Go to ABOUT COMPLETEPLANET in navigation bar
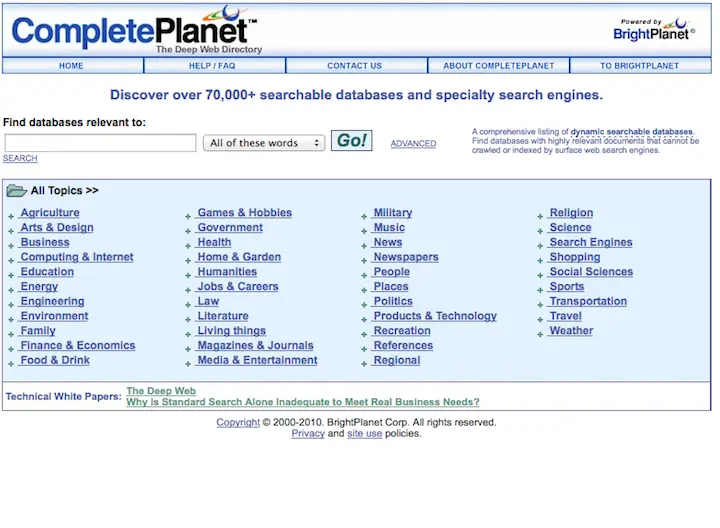The width and height of the screenshot is (720, 528). 498,66
